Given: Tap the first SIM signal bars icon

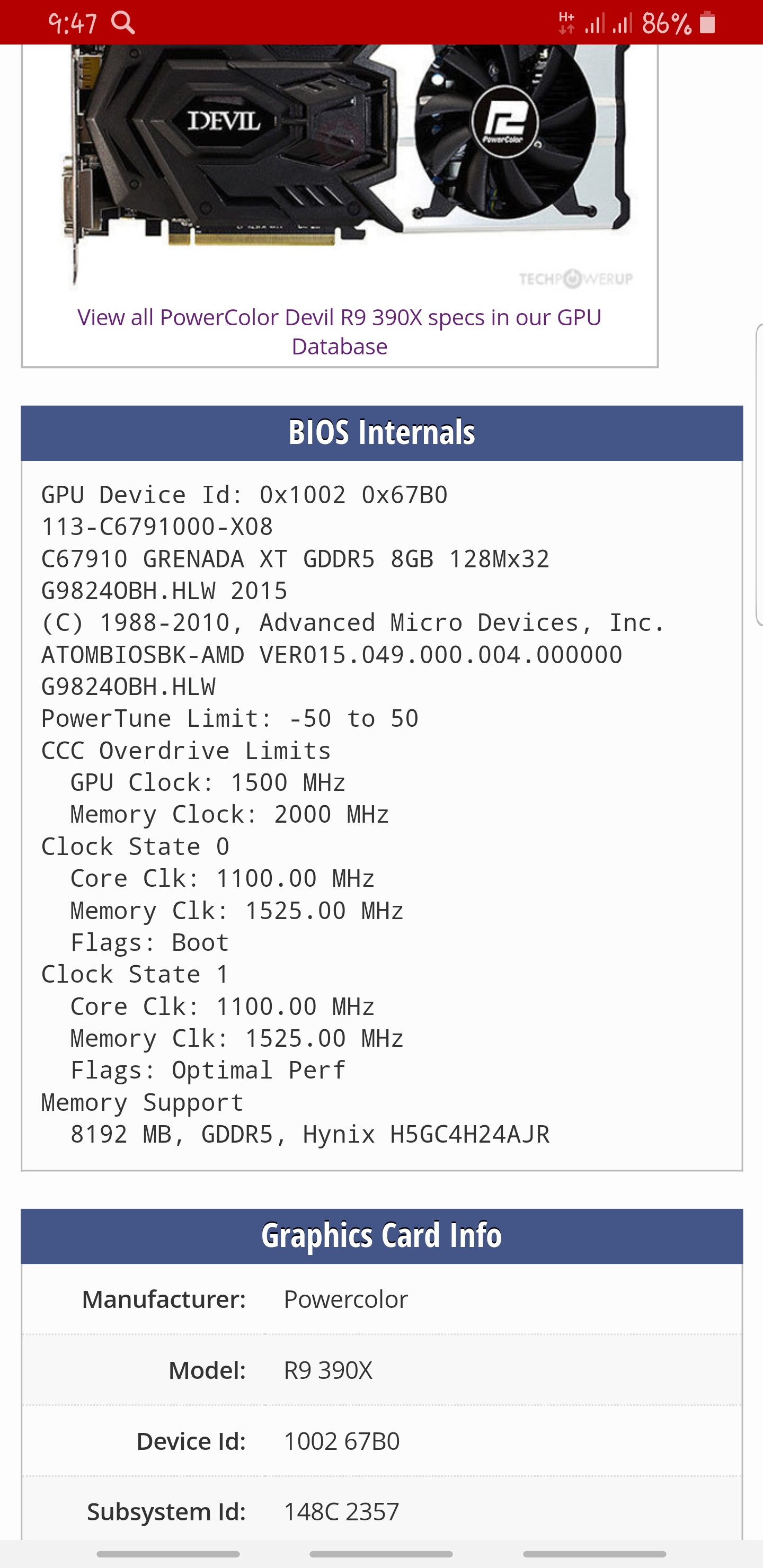Looking at the screenshot, I should click(595, 23).
